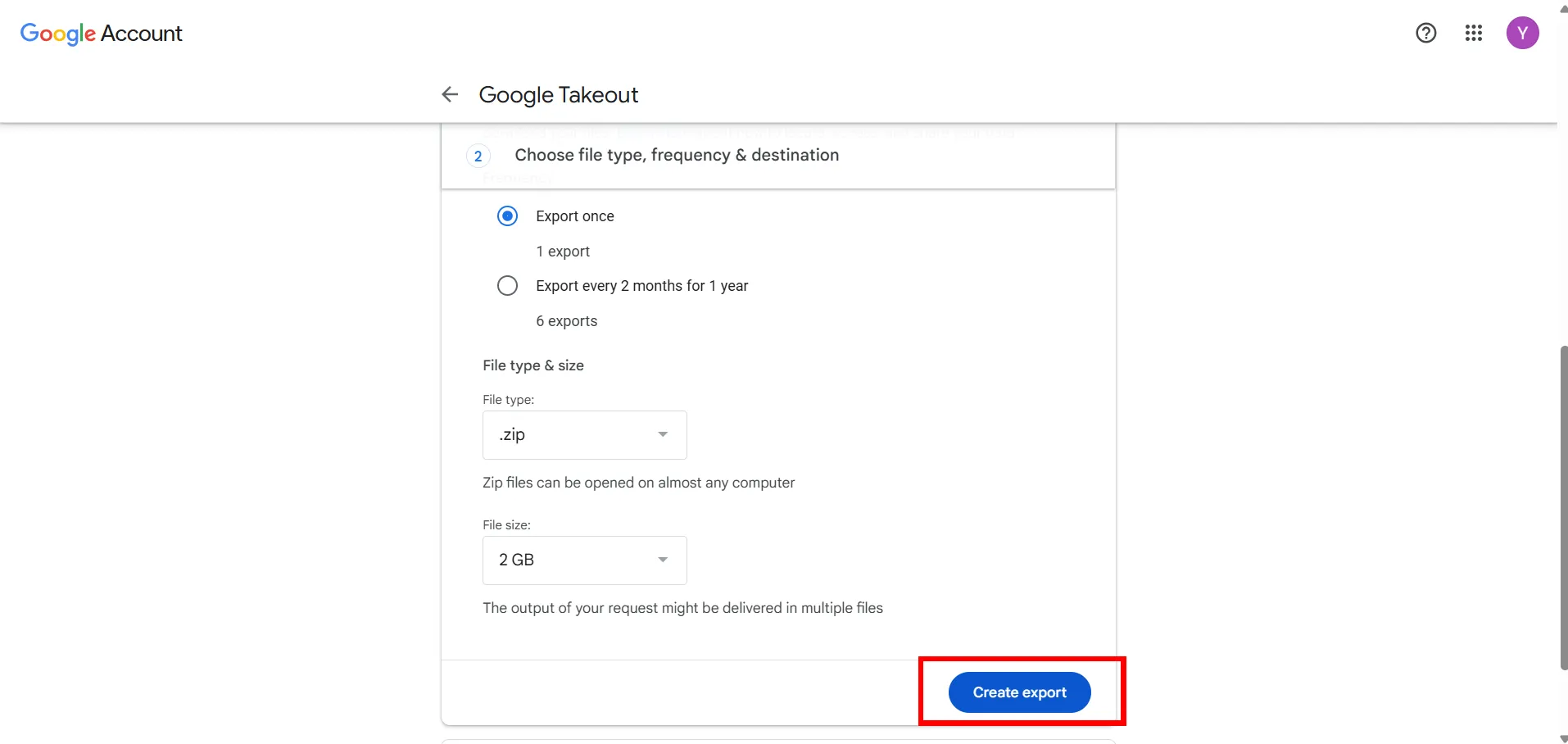Navigate back using the back arrow
Image resolution: width=1568 pixels, height=744 pixels.
coord(449,94)
